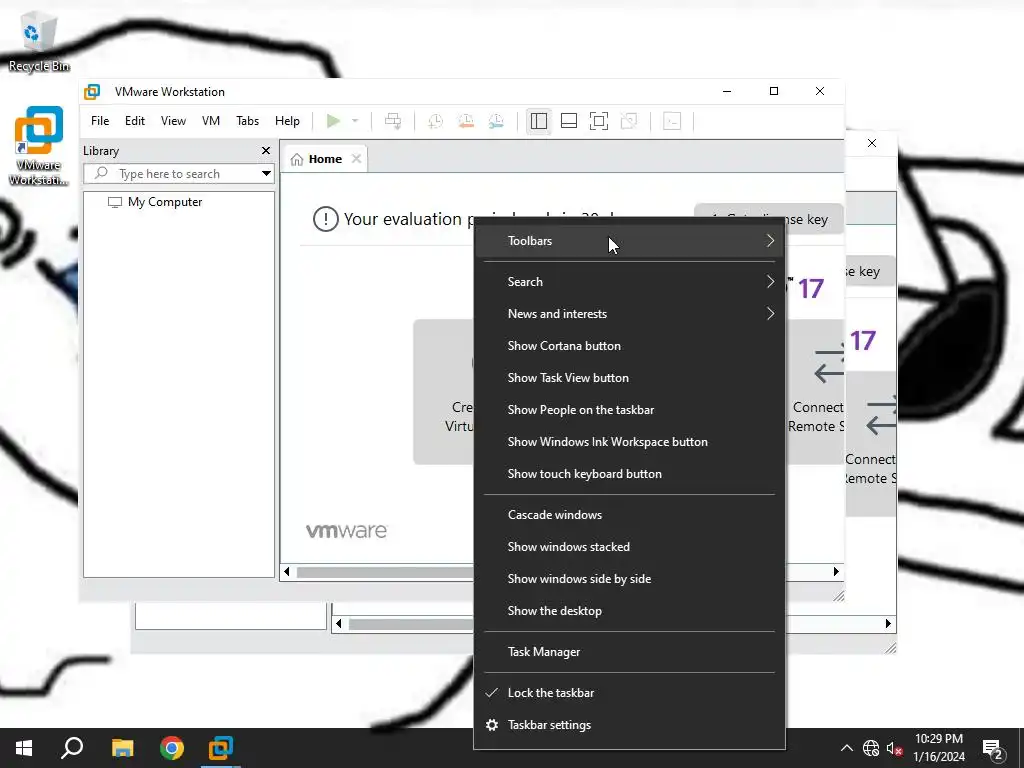Open the Help menu
The image size is (1024, 768).
287,121
